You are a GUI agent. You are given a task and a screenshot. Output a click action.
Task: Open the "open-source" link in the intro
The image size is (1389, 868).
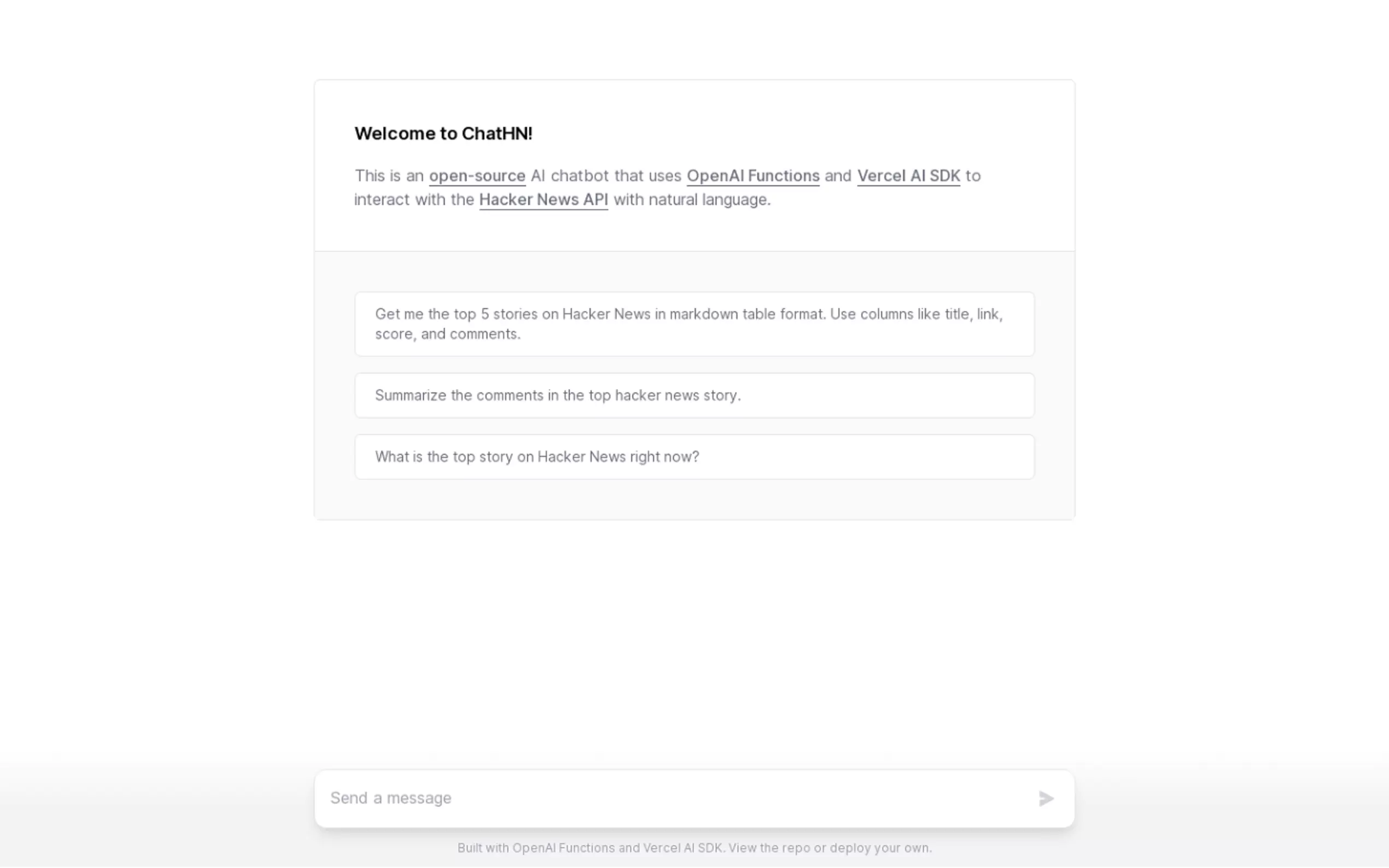477,175
